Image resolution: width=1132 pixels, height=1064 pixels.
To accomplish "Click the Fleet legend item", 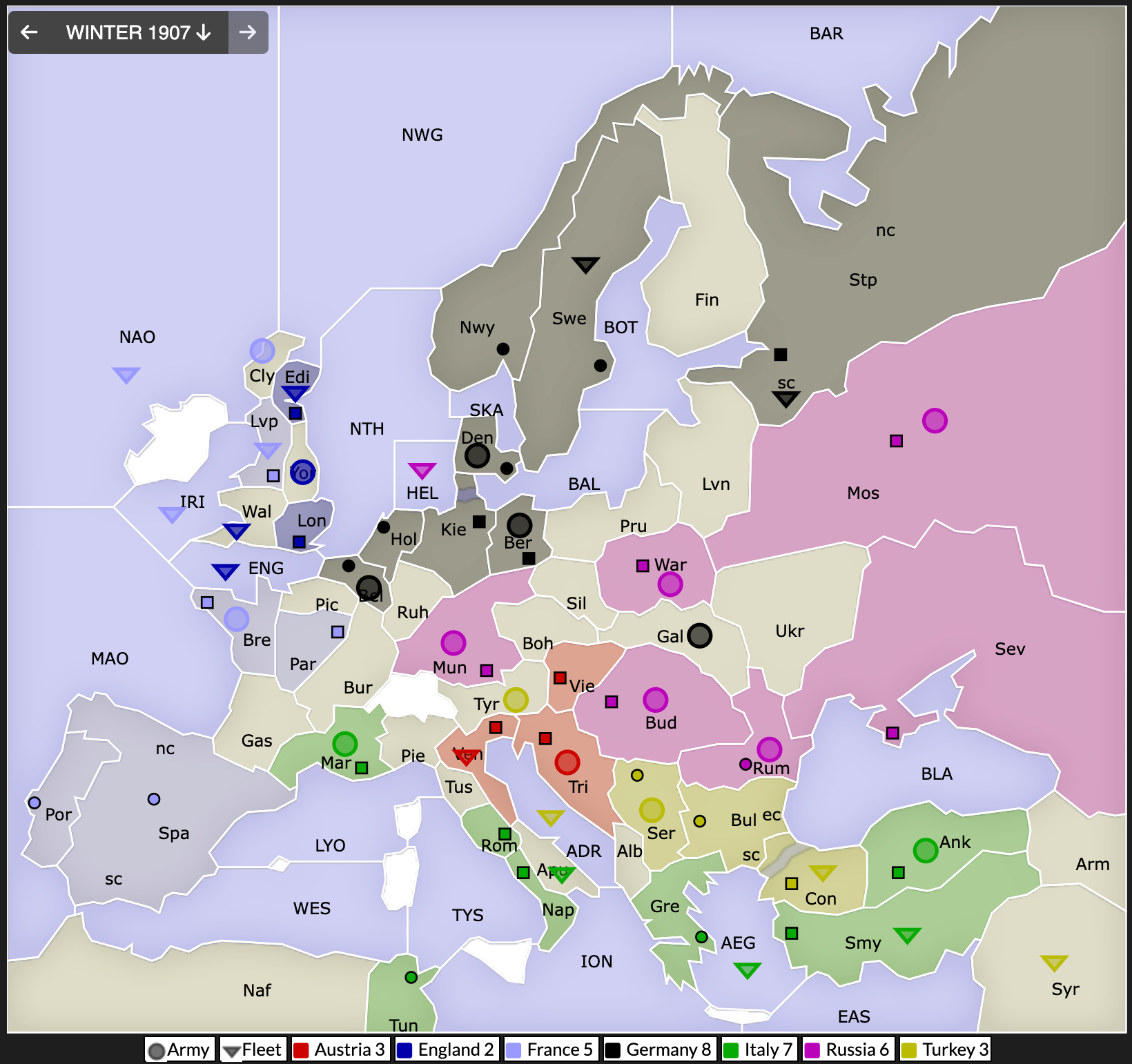I will (253, 1050).
